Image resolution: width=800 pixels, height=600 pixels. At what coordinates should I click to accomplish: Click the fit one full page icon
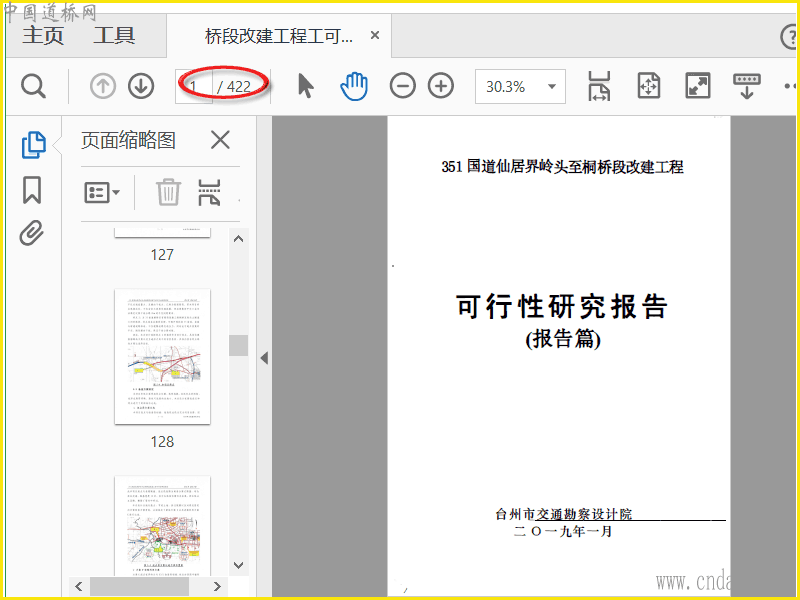point(648,86)
